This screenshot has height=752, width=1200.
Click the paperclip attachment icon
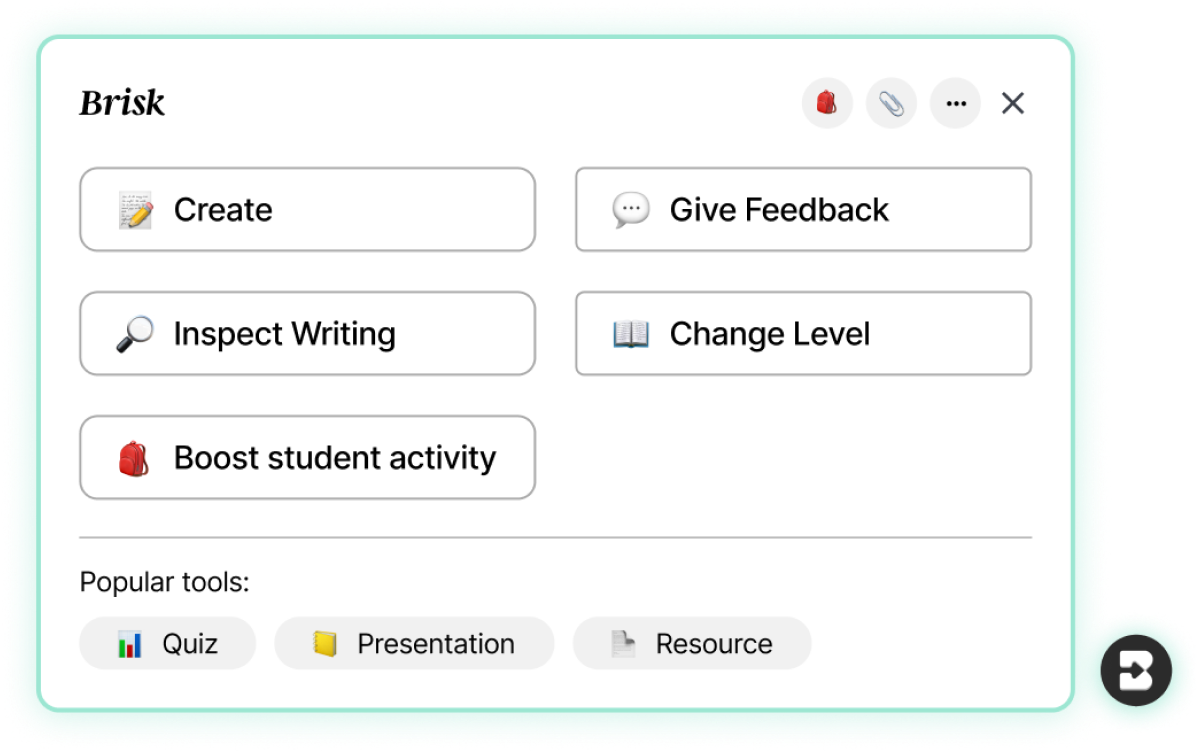pyautogui.click(x=891, y=103)
